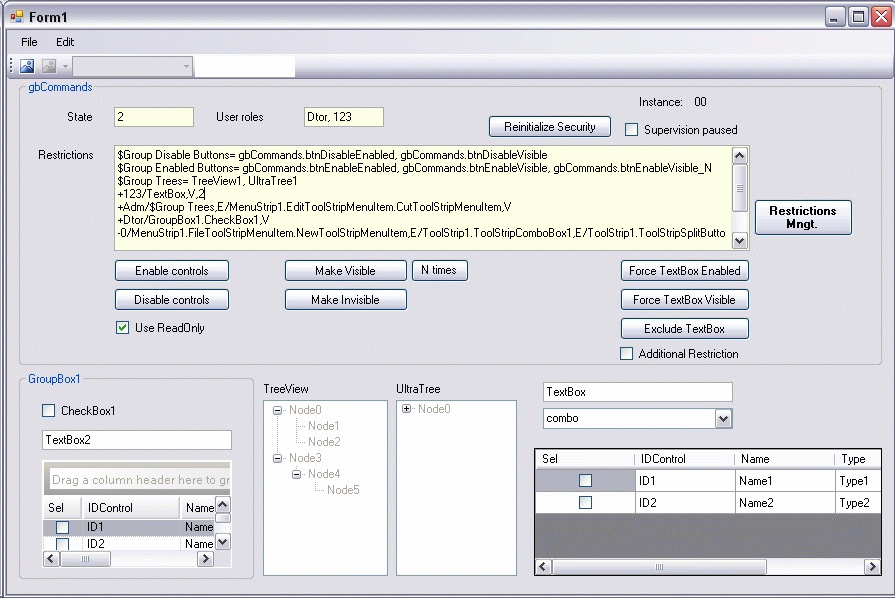895x598 pixels.
Task: Open the Edit menu
Action: click(x=65, y=42)
